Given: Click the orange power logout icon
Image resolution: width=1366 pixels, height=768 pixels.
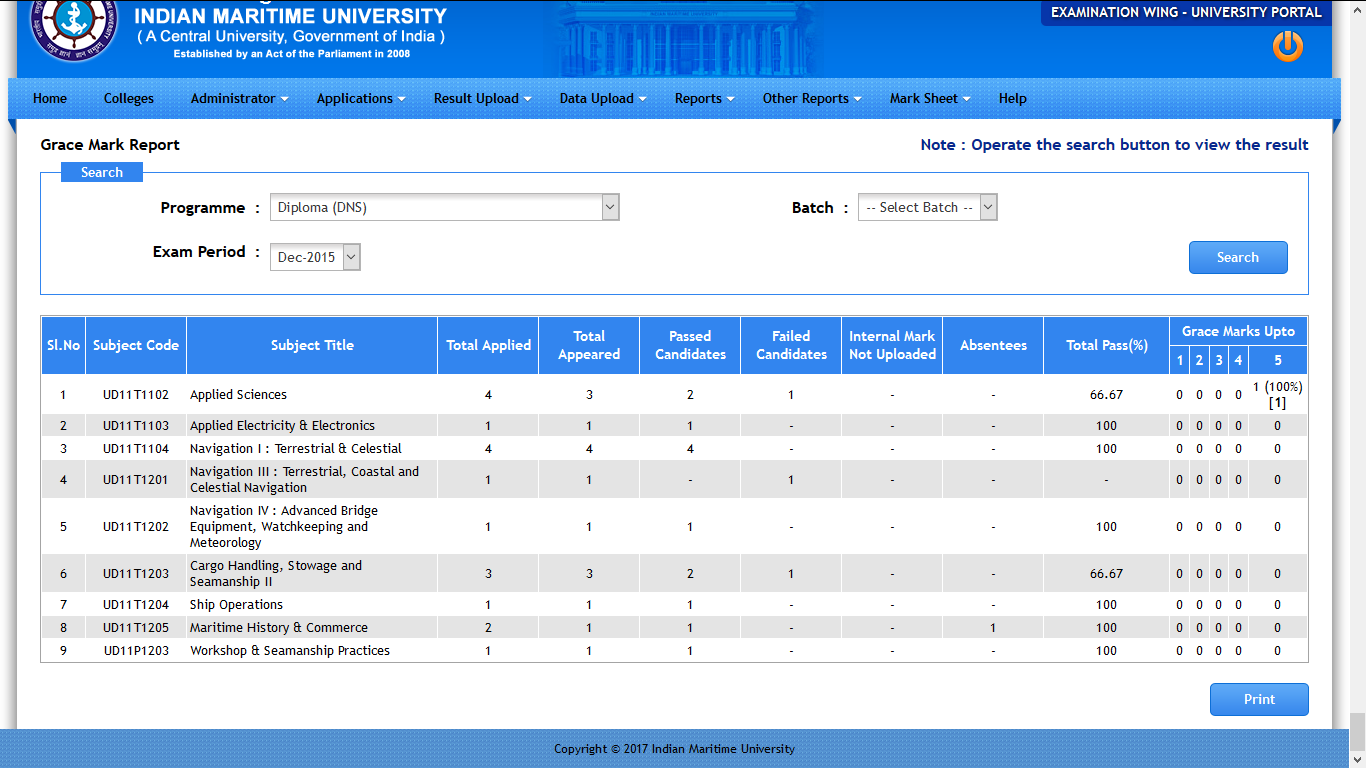Looking at the screenshot, I should click(1288, 46).
